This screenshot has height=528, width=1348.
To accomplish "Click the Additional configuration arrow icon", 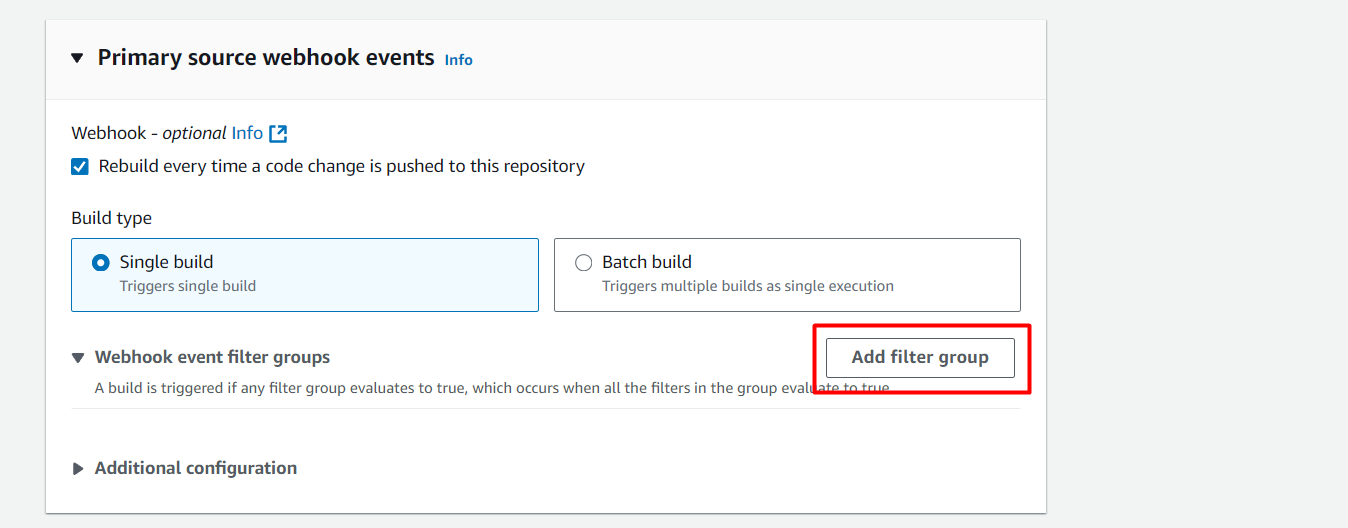I will [78, 469].
